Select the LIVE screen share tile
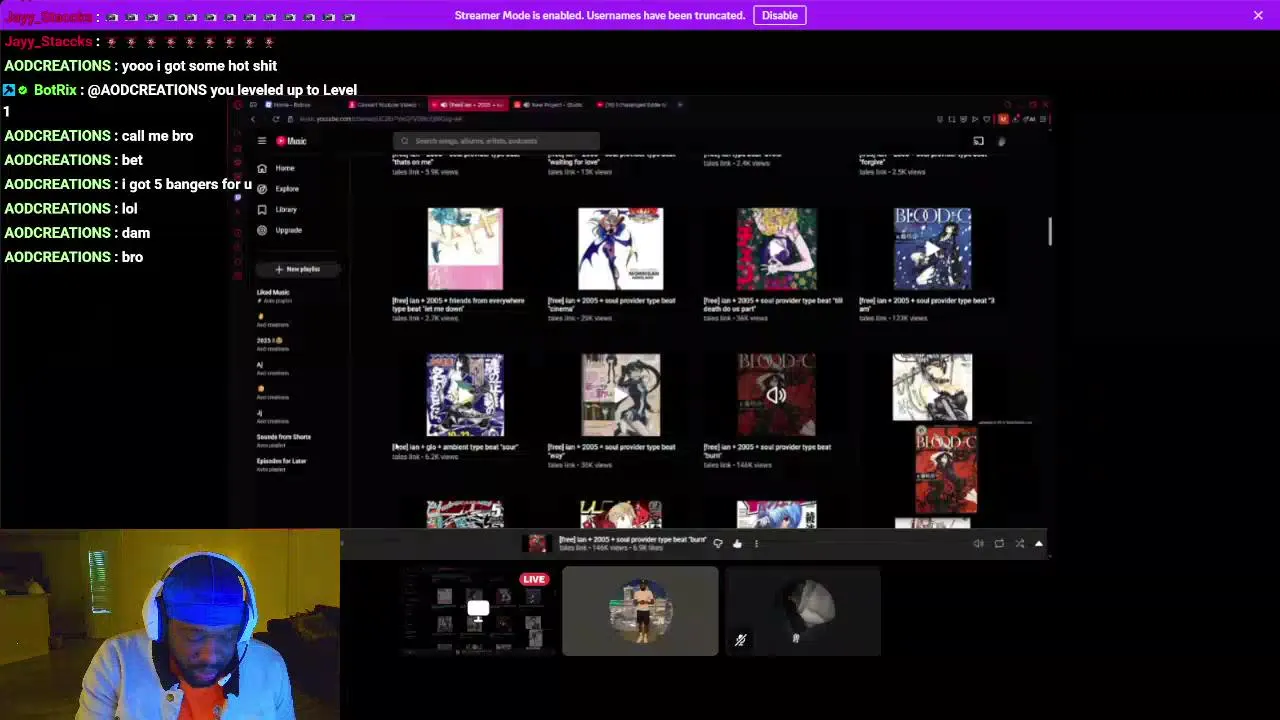Image resolution: width=1280 pixels, height=720 pixels. pyautogui.click(x=477, y=611)
